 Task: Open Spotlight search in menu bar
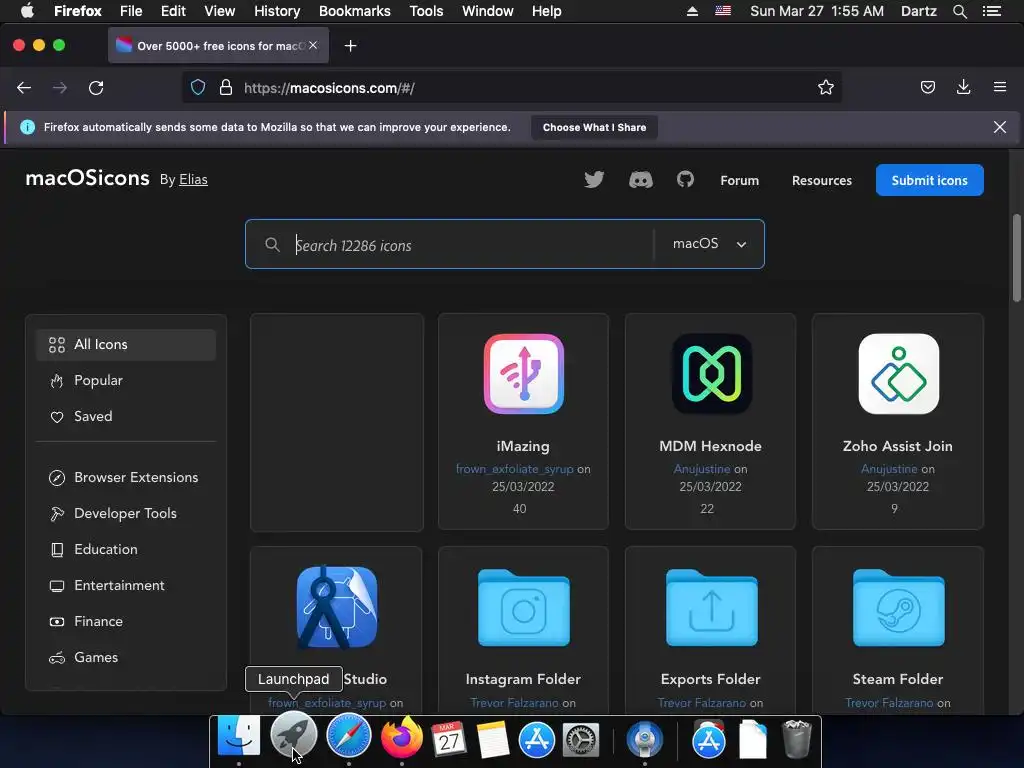click(959, 11)
